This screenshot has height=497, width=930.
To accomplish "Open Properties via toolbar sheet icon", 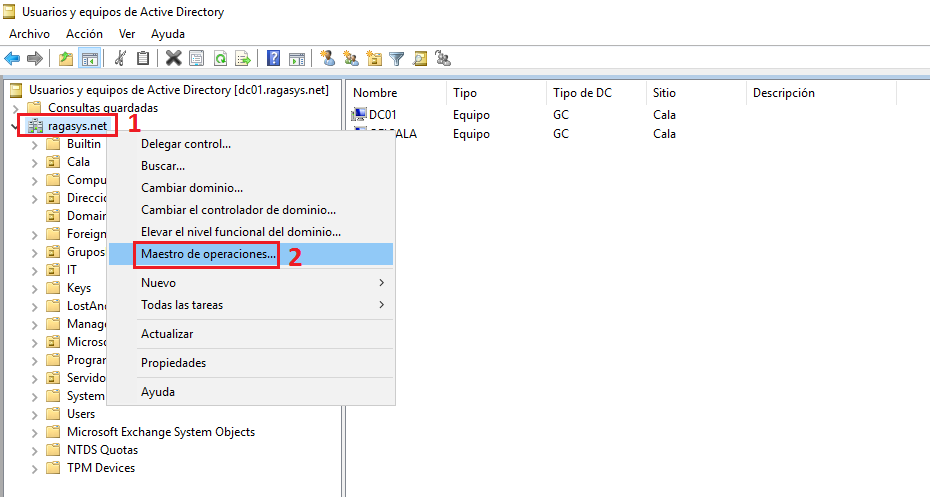I will (x=196, y=58).
